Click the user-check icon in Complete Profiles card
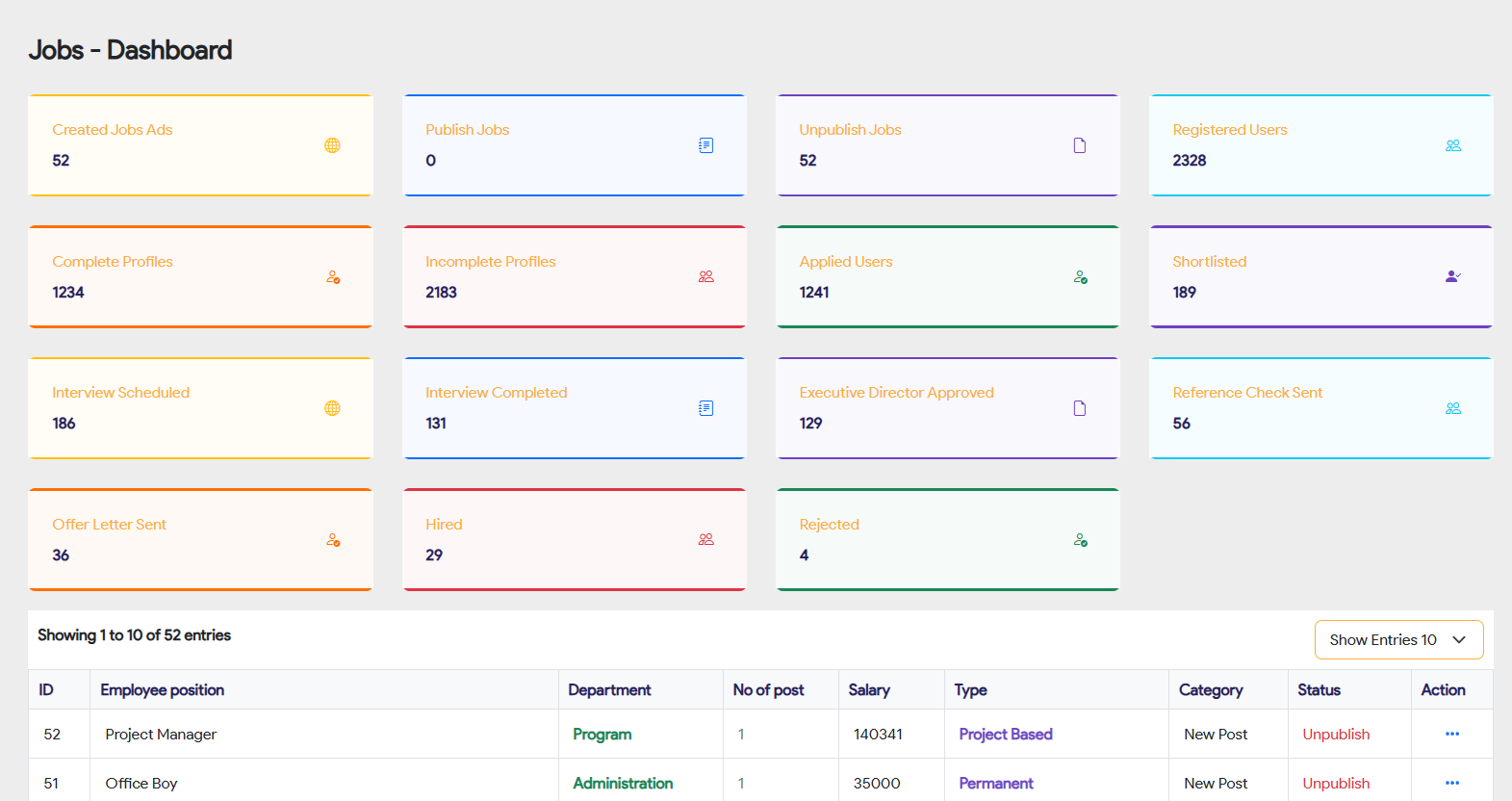The height and width of the screenshot is (801, 1512). (x=333, y=277)
